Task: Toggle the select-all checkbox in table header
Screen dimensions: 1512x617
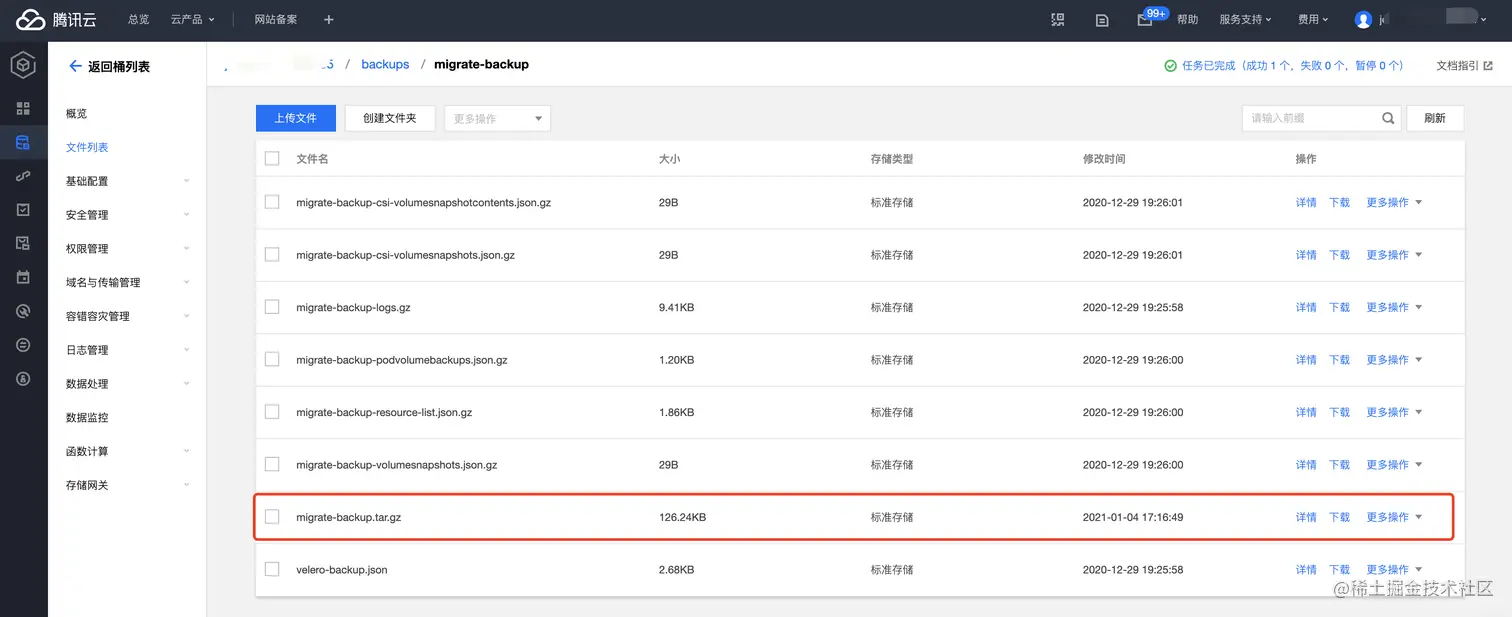Action: [272, 158]
